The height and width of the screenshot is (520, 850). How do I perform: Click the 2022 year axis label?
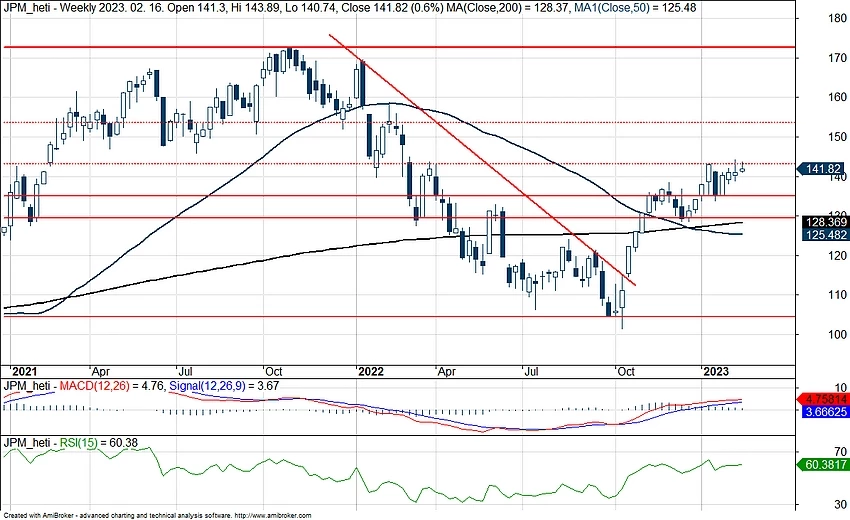[x=371, y=371]
